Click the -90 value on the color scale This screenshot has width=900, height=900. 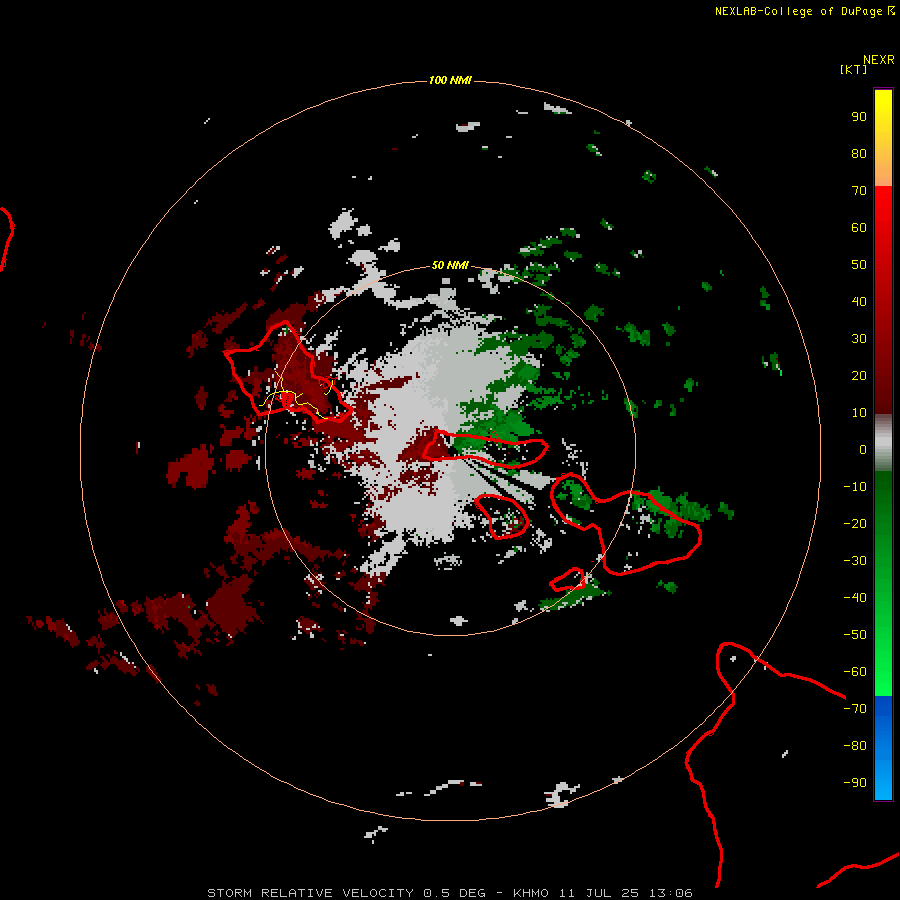pos(855,783)
